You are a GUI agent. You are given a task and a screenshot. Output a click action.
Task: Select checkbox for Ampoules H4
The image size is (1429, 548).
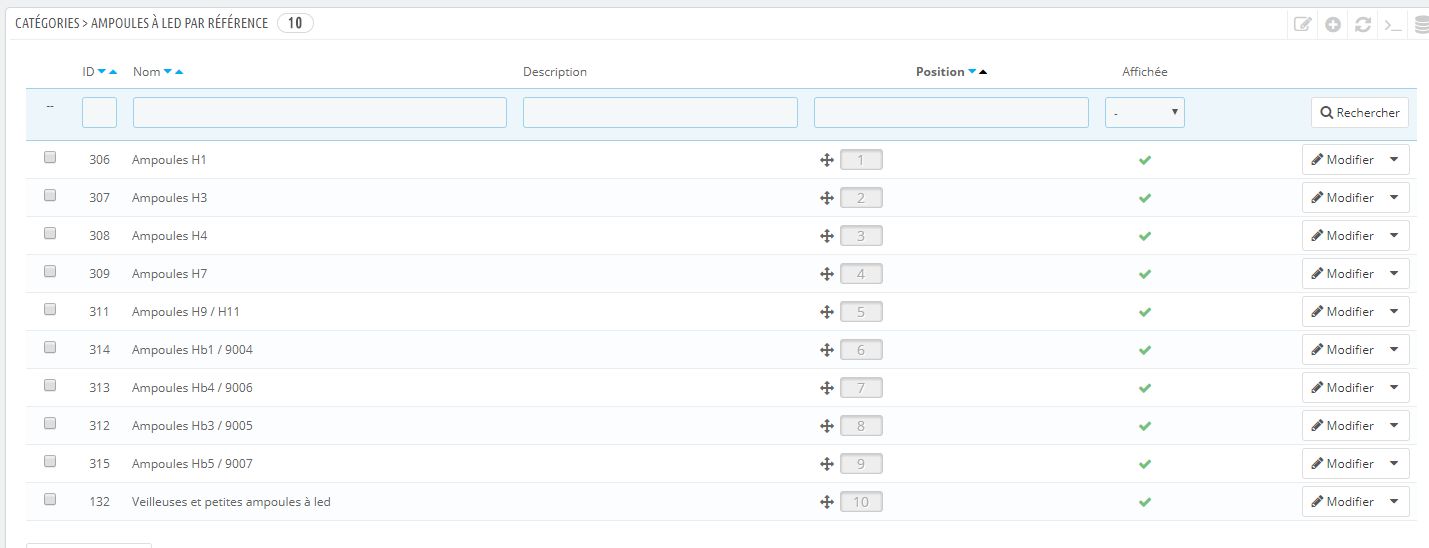click(x=50, y=233)
